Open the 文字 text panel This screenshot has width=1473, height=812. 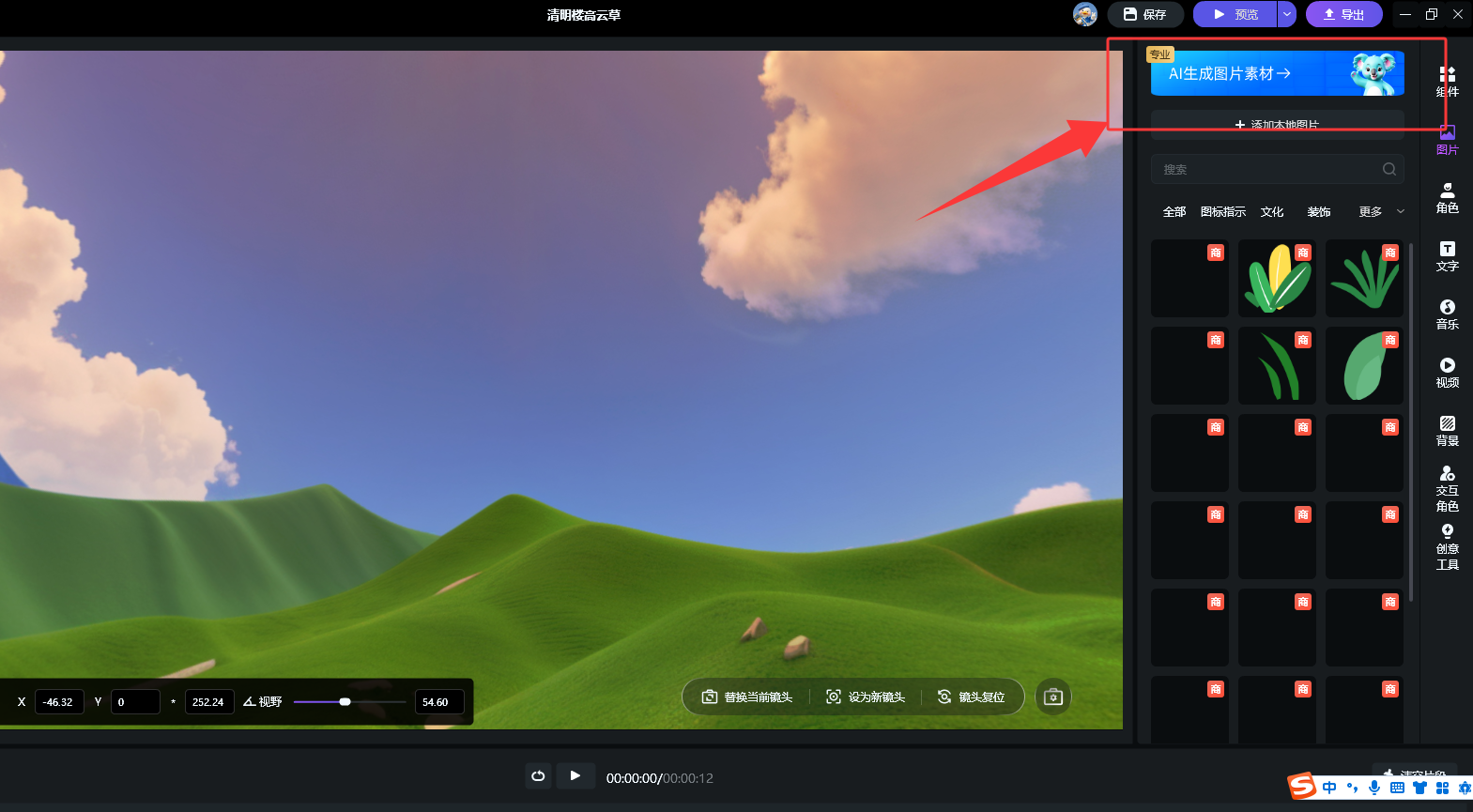1447,256
